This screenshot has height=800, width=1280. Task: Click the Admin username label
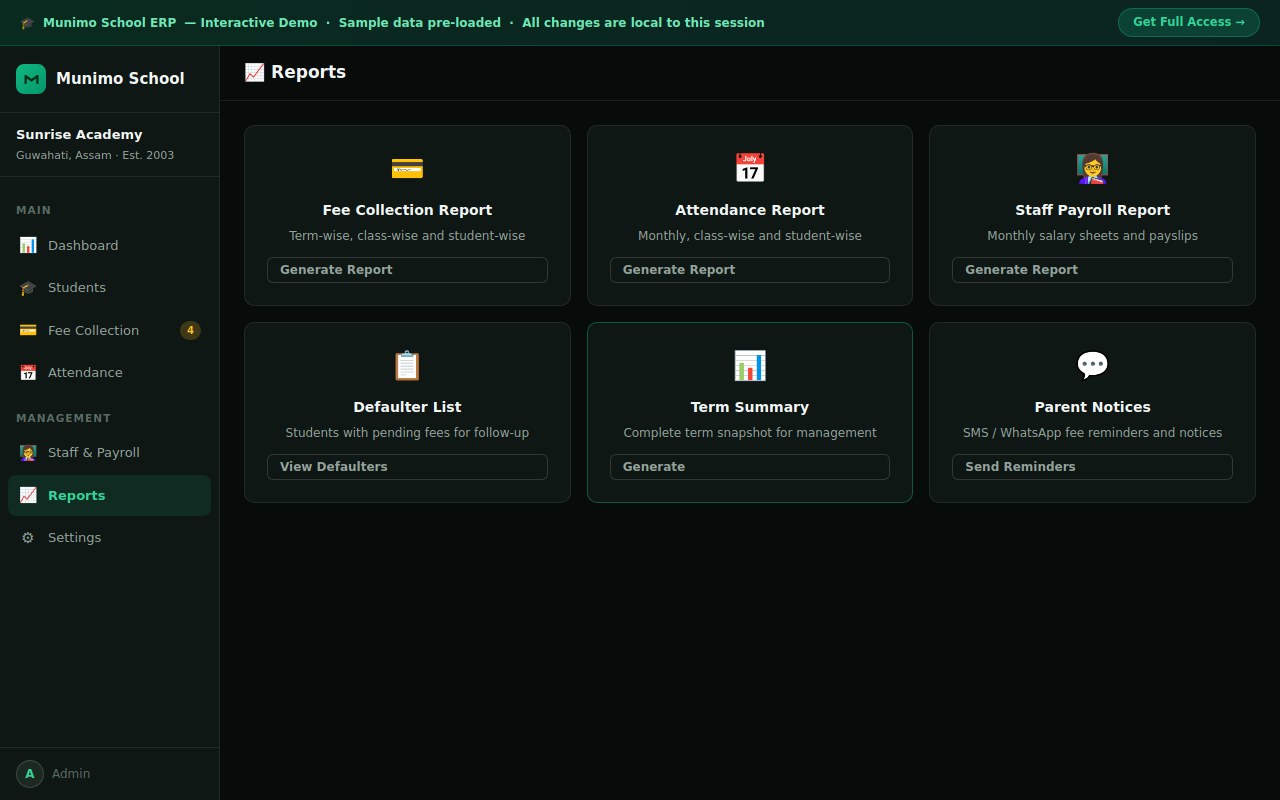[71, 774]
